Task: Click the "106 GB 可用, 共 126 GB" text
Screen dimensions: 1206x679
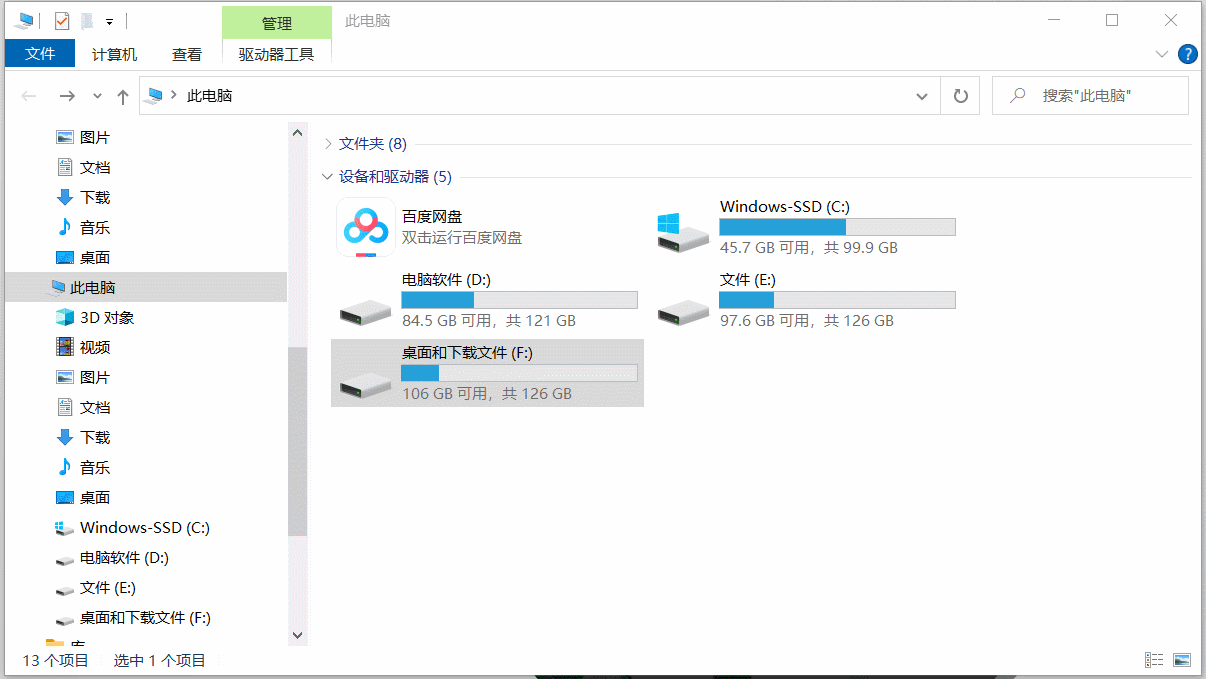Action: coord(486,393)
